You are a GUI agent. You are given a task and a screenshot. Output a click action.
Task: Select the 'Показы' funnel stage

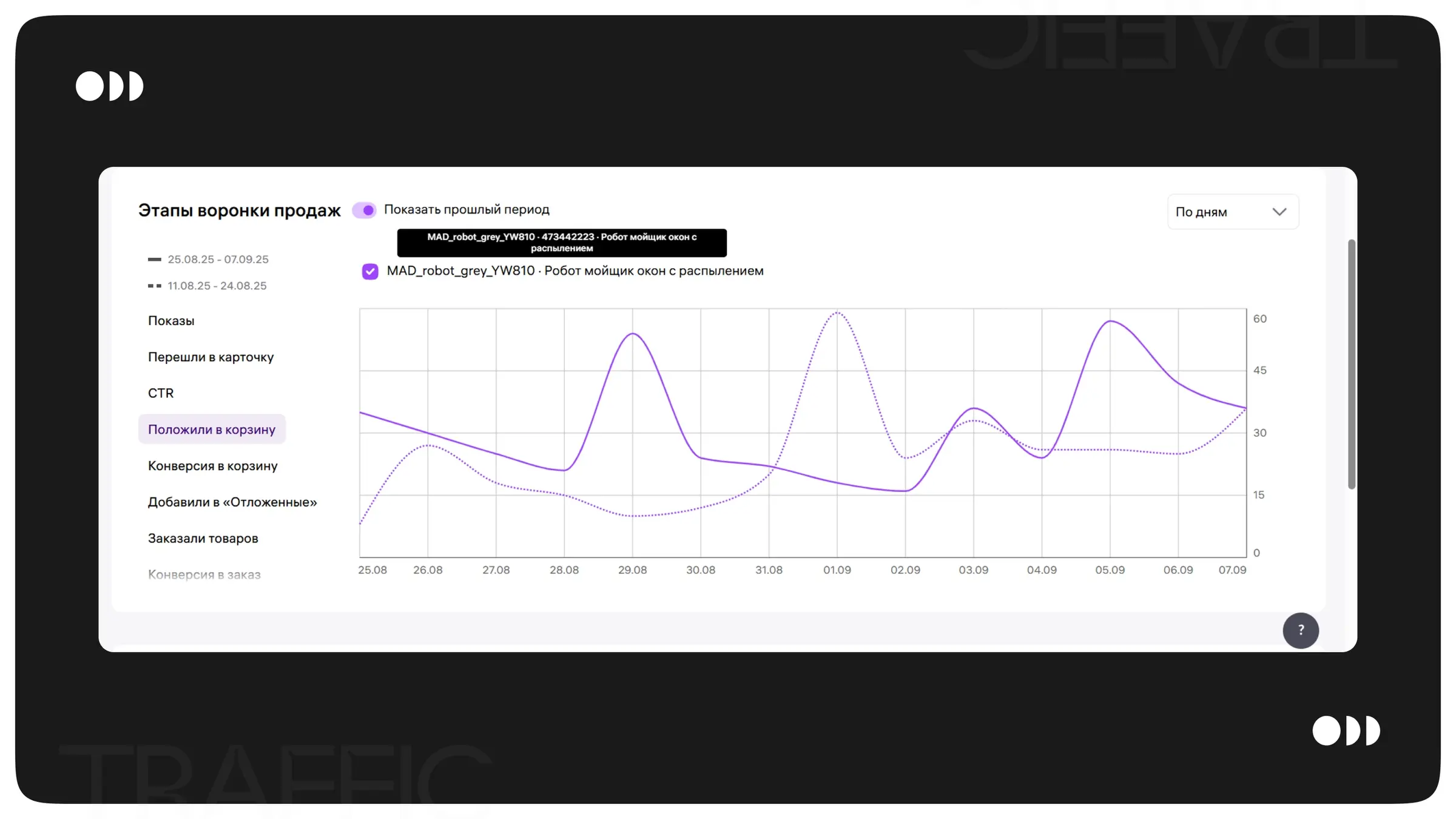click(x=171, y=321)
